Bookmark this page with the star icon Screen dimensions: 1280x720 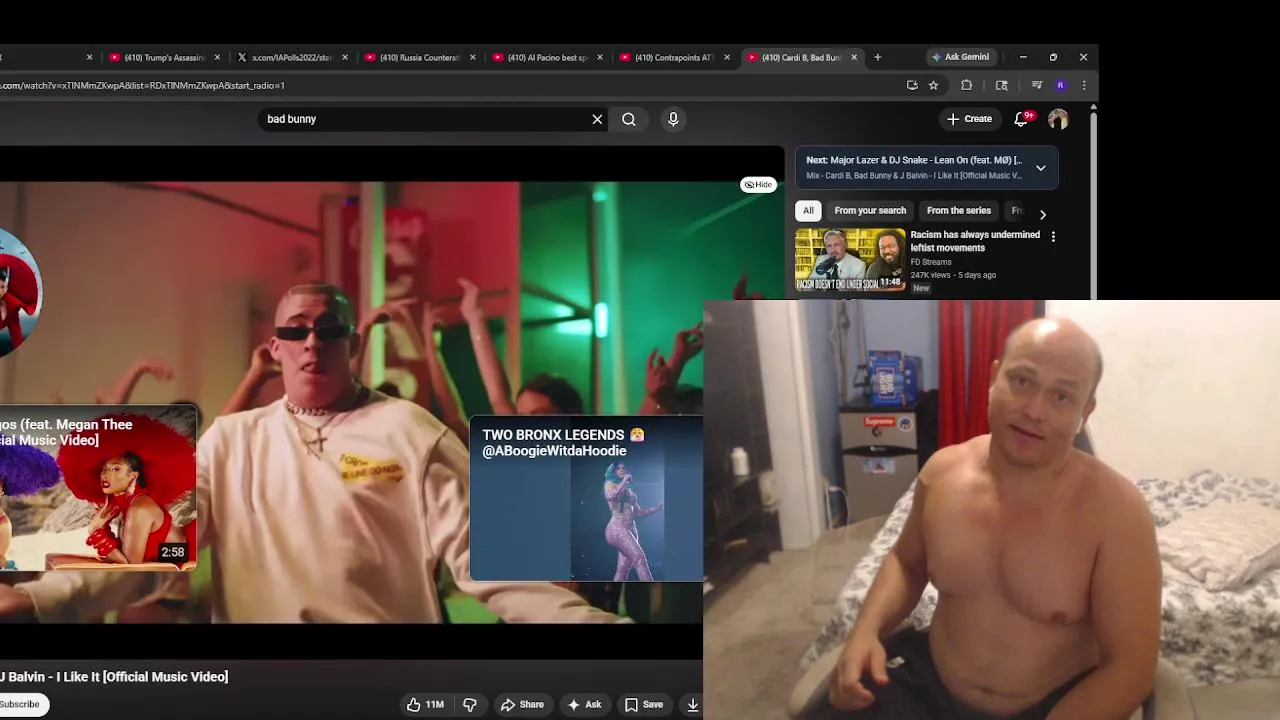point(934,85)
